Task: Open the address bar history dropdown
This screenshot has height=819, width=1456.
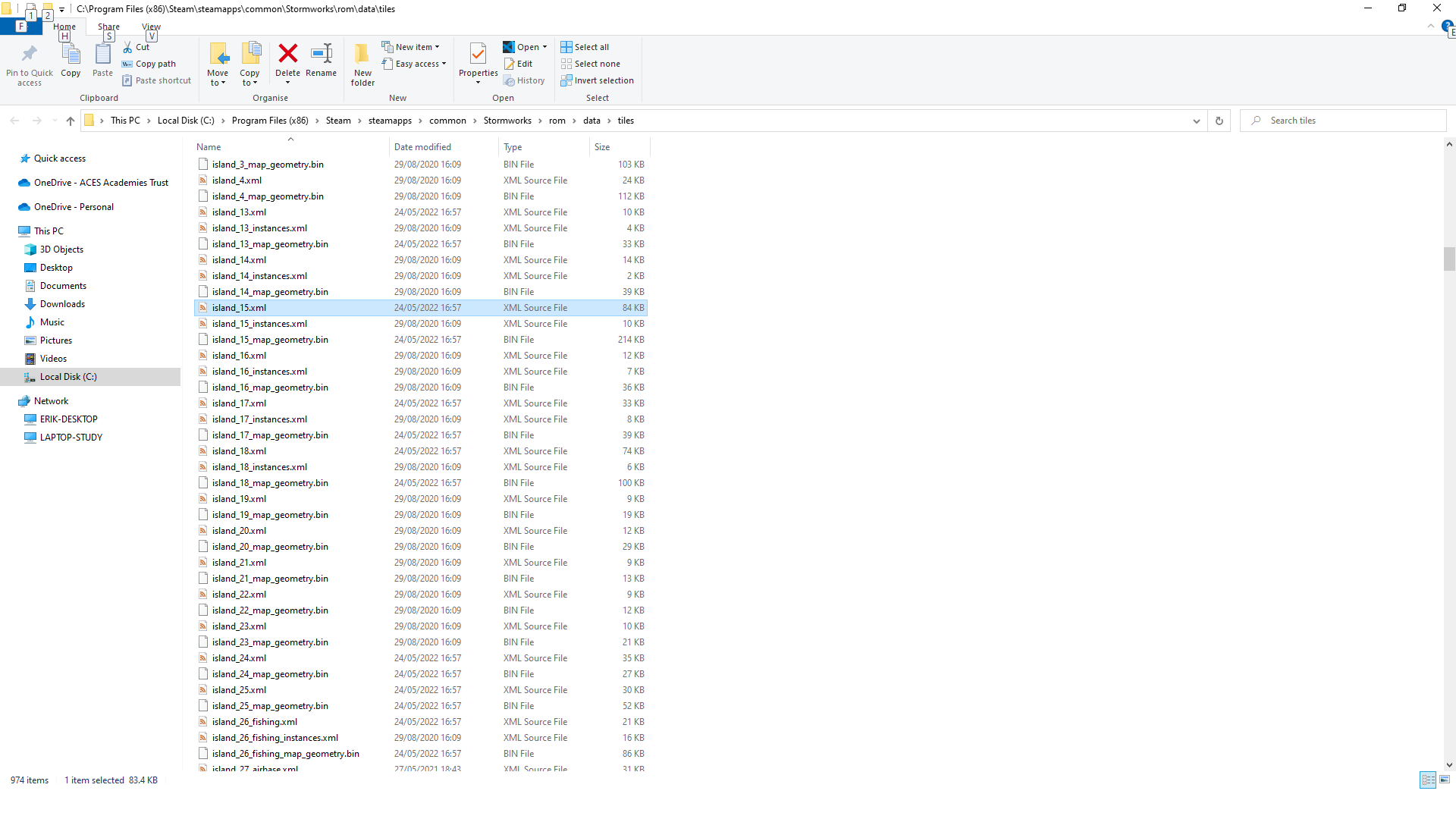Action: (1197, 121)
